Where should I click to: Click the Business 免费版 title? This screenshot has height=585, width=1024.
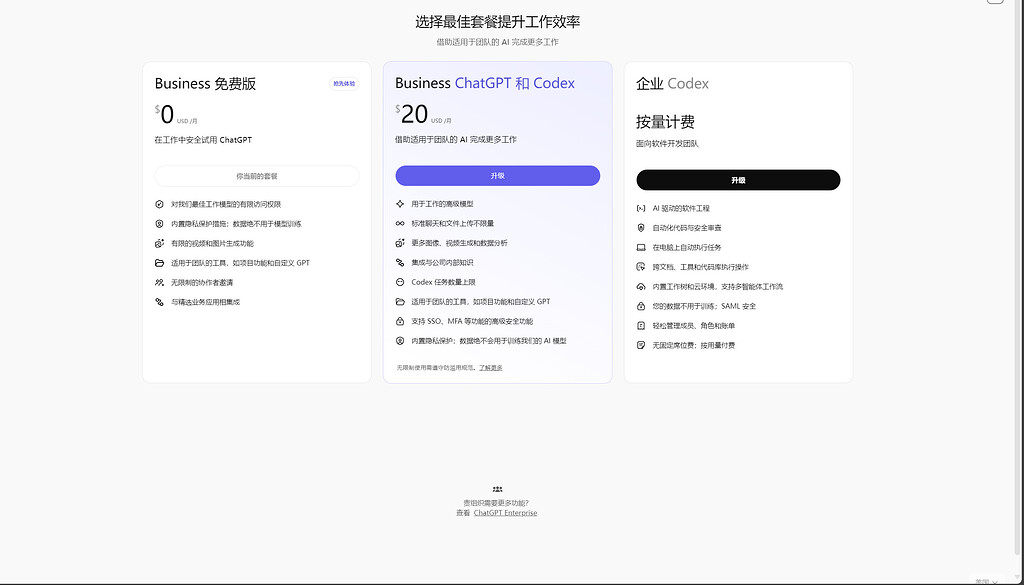coord(205,84)
